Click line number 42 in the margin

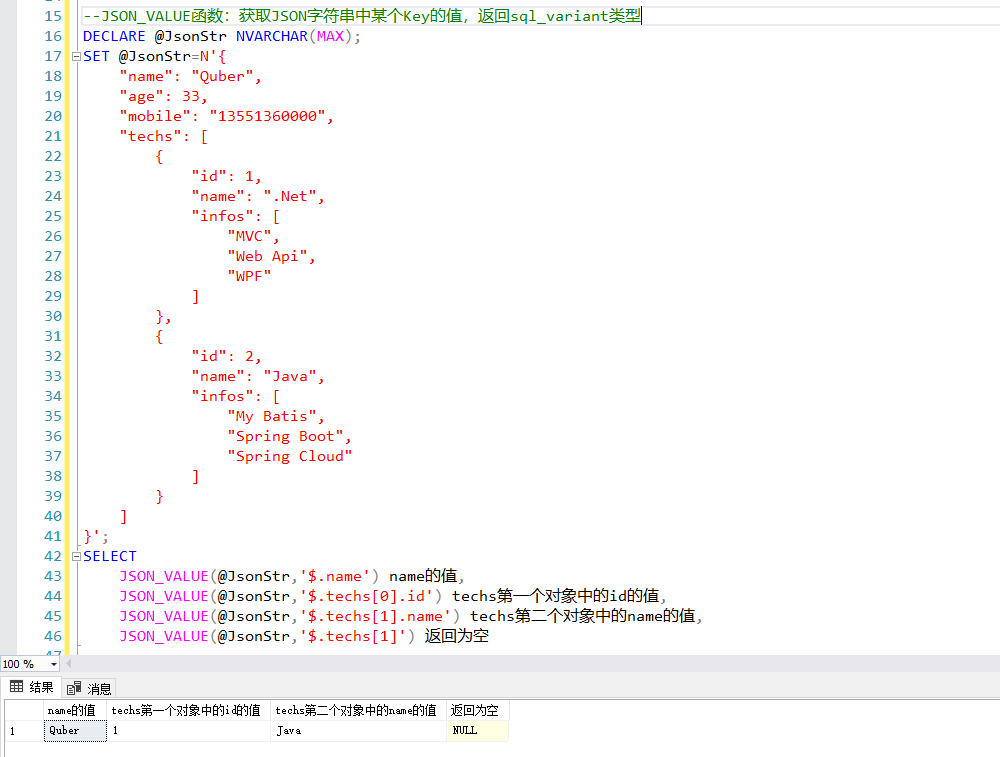[52, 556]
